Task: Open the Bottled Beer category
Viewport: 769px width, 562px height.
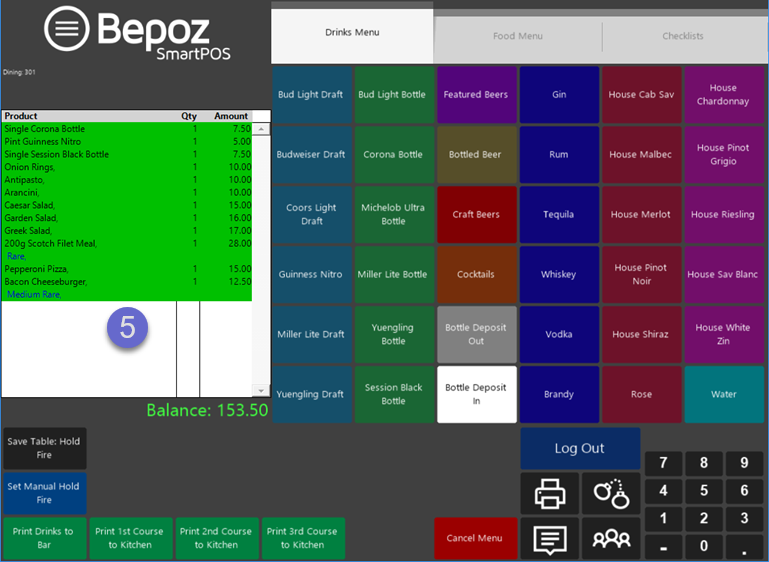Action: (x=477, y=154)
